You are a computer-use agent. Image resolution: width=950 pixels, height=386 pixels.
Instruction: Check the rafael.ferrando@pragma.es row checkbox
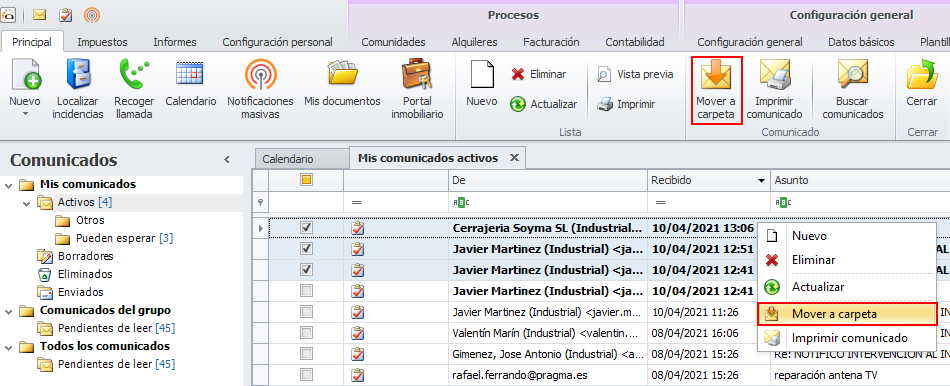click(307, 374)
